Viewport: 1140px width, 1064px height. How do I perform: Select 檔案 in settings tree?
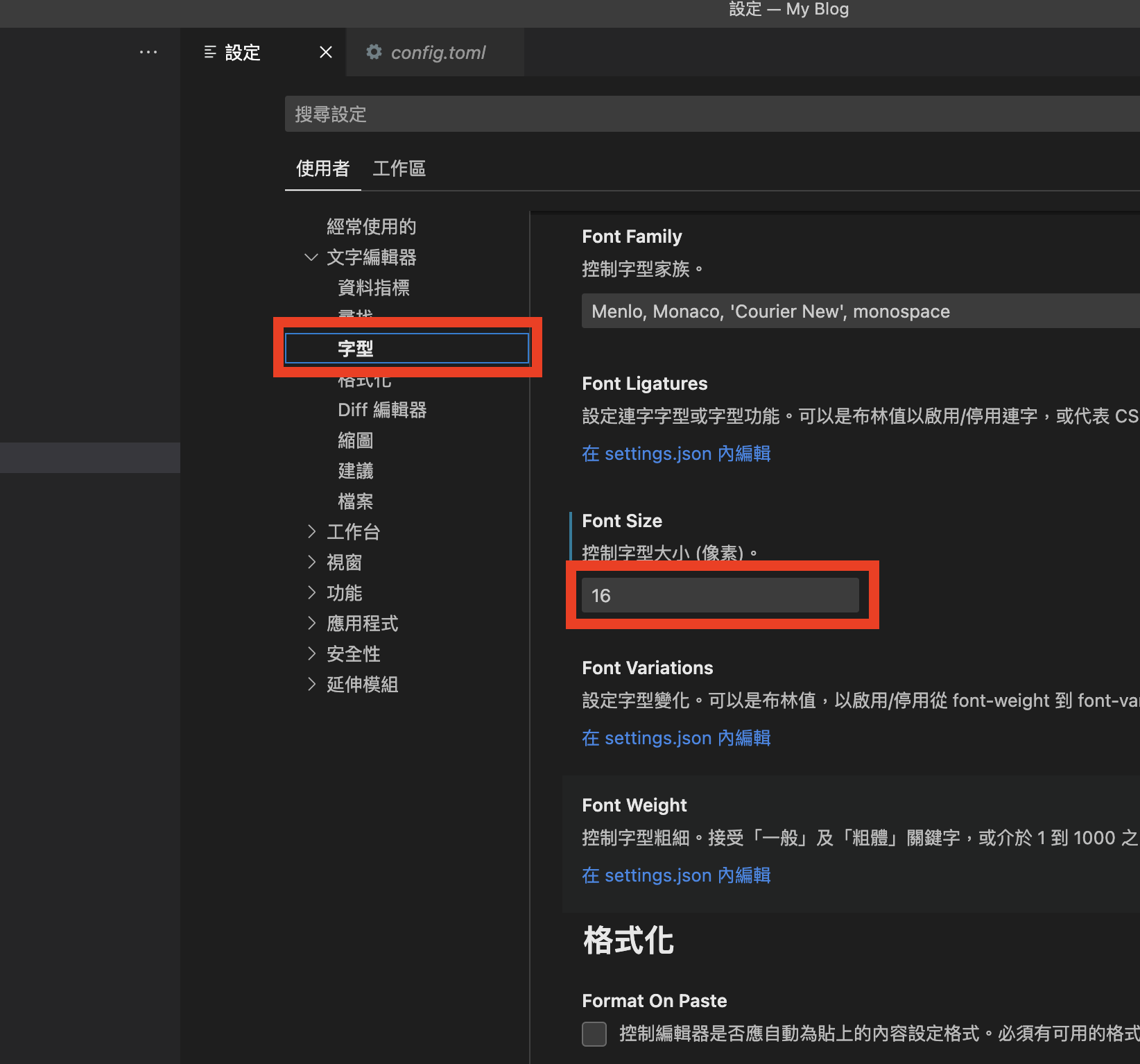click(x=355, y=501)
